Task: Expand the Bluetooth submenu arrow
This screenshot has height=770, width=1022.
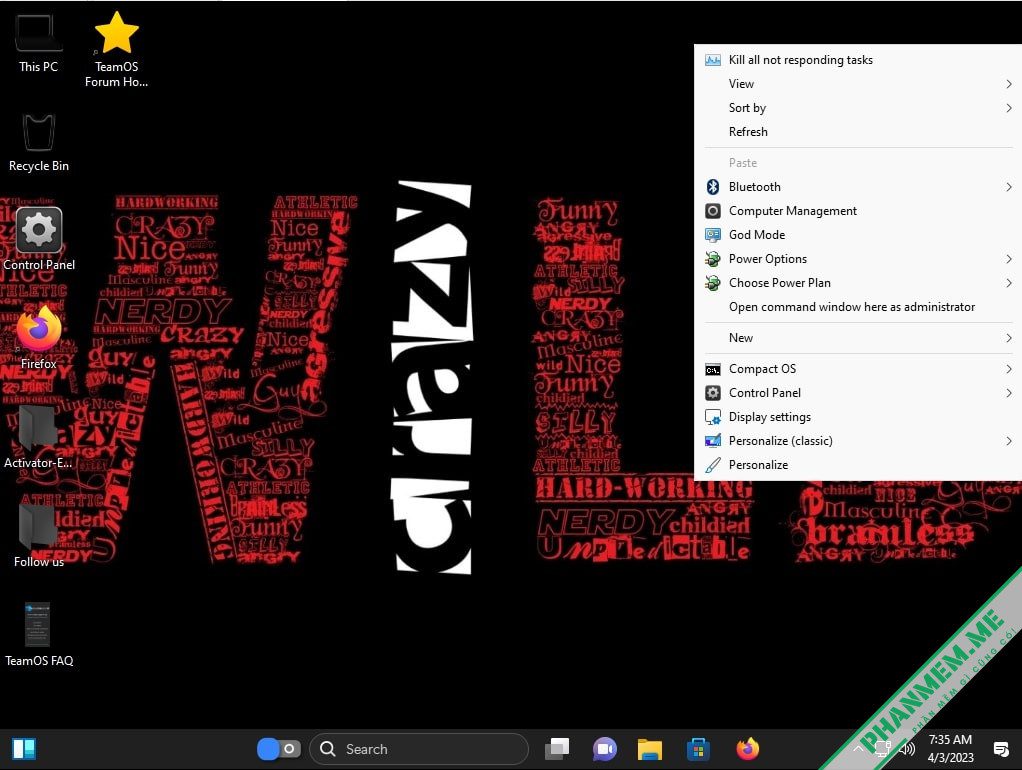Action: click(x=1008, y=187)
